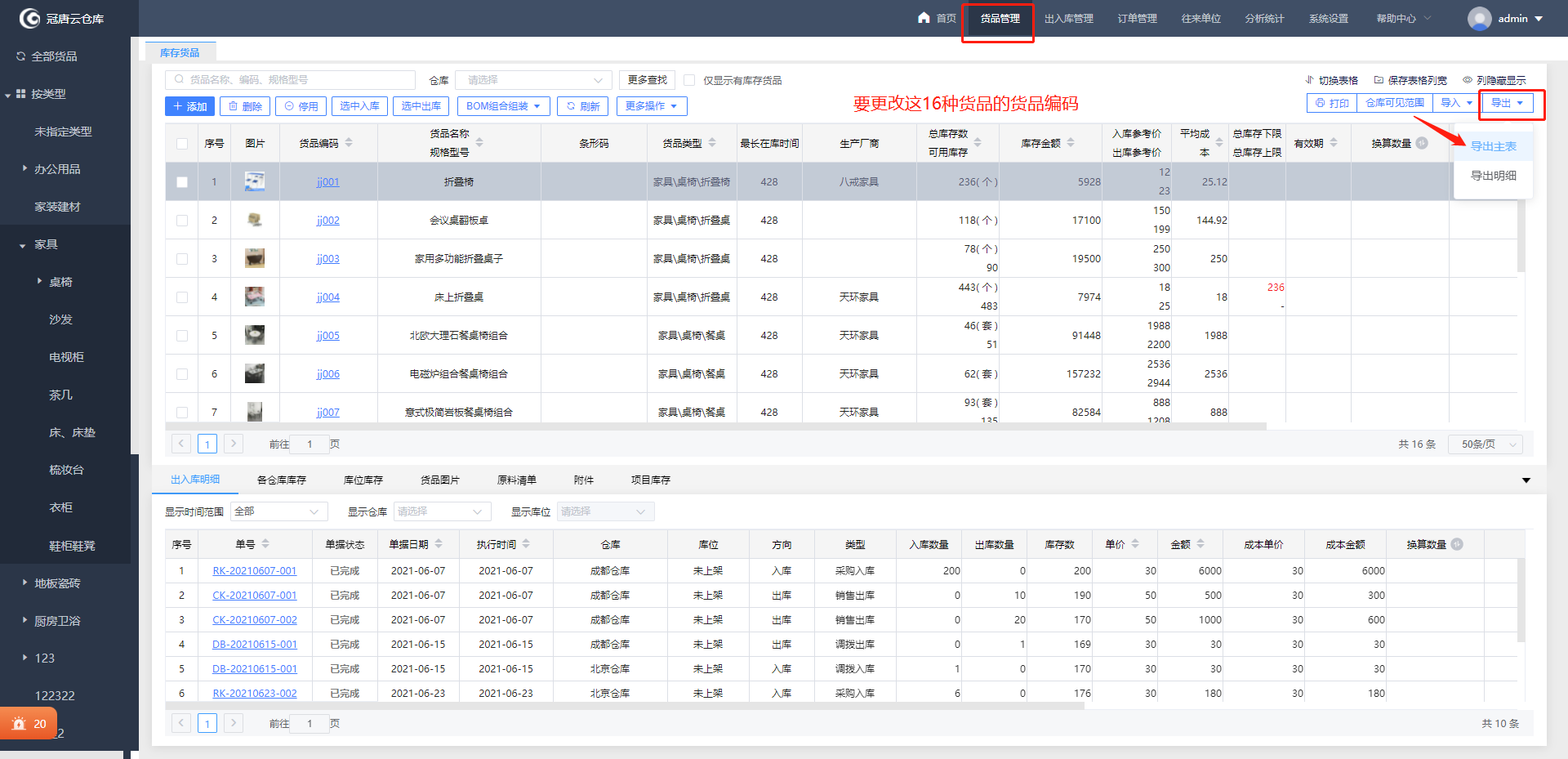Click the refresh icon beside 全部货品
This screenshot has height=759, width=1568.
point(21,56)
